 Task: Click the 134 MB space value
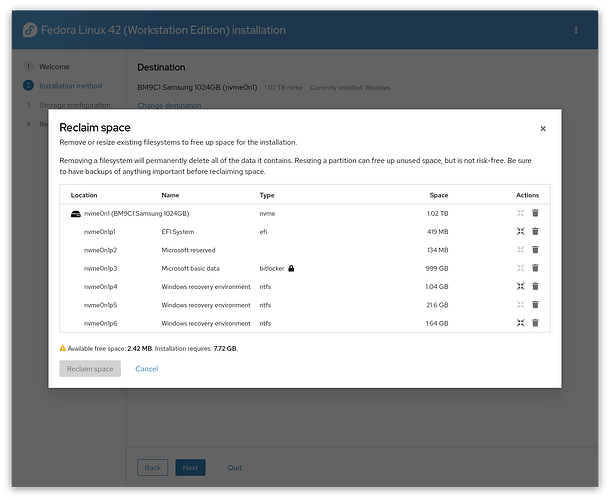(x=438, y=250)
